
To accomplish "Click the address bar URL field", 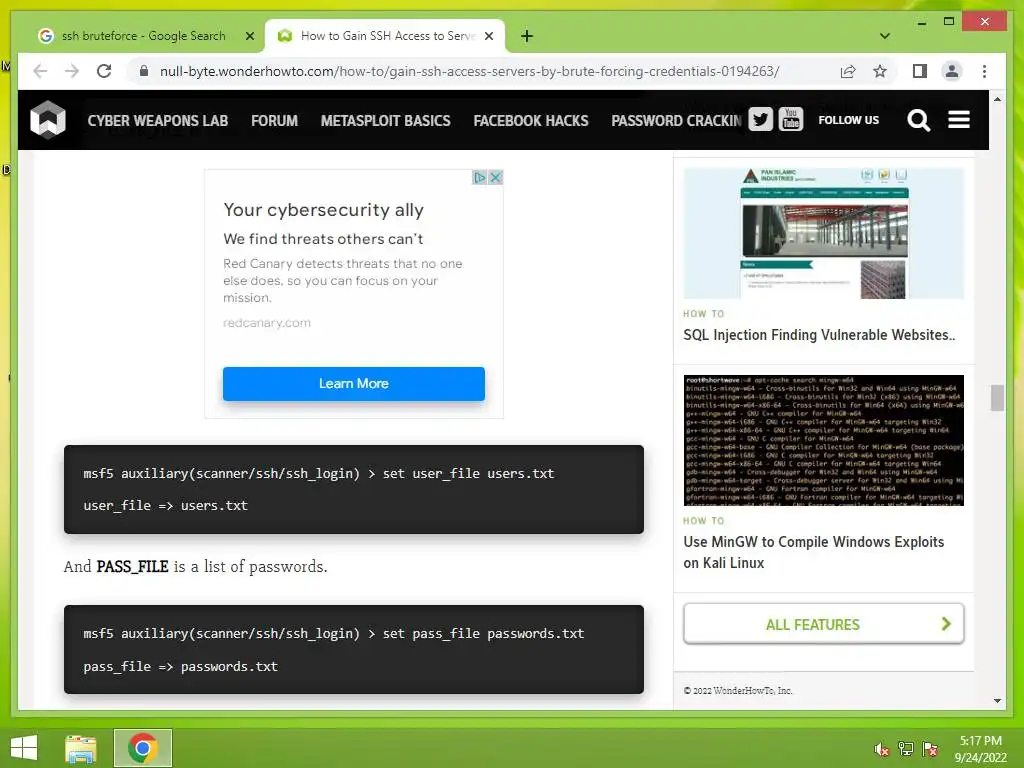I will pyautogui.click(x=469, y=71).
